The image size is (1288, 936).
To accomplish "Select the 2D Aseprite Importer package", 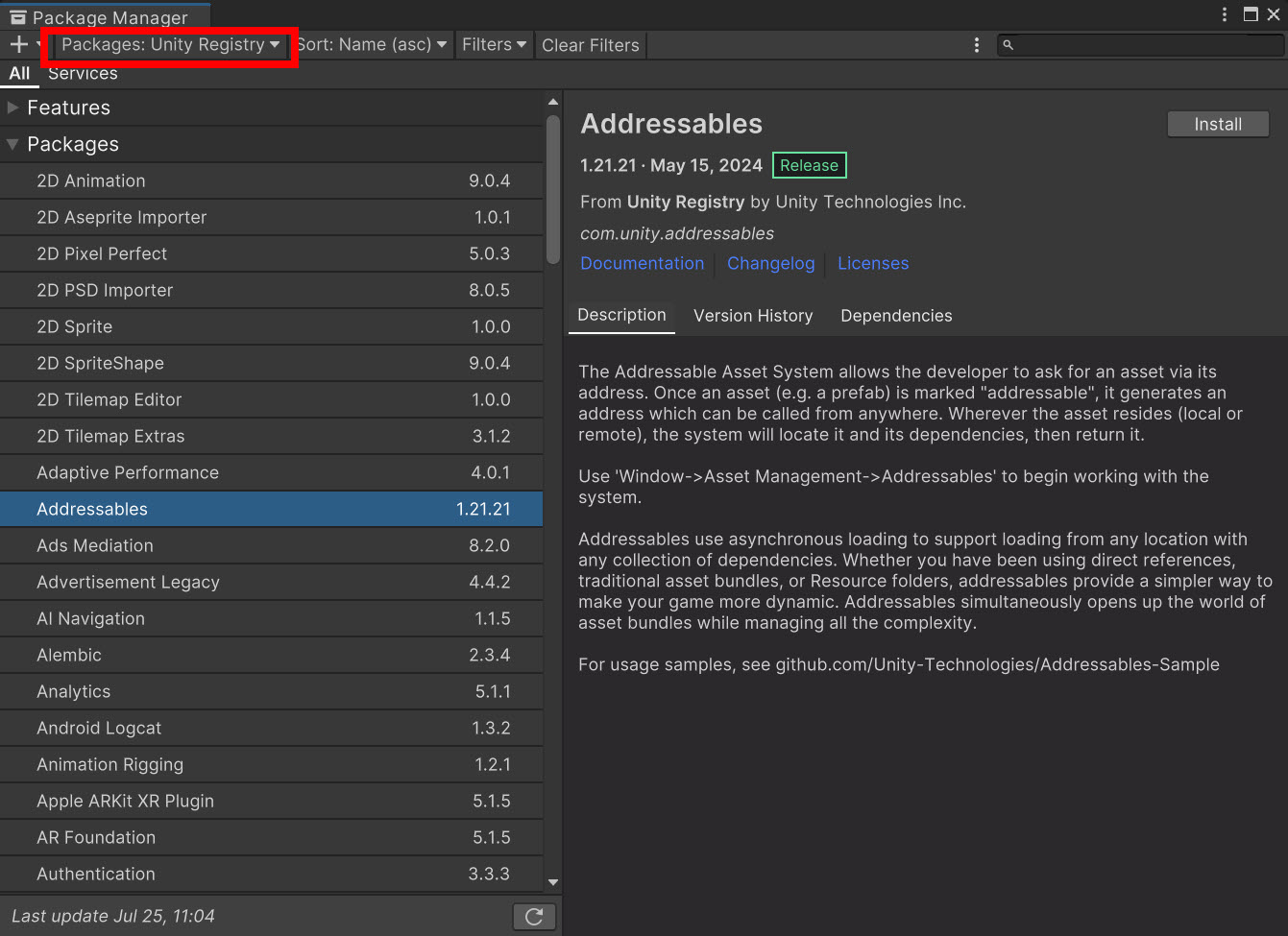I will (272, 217).
